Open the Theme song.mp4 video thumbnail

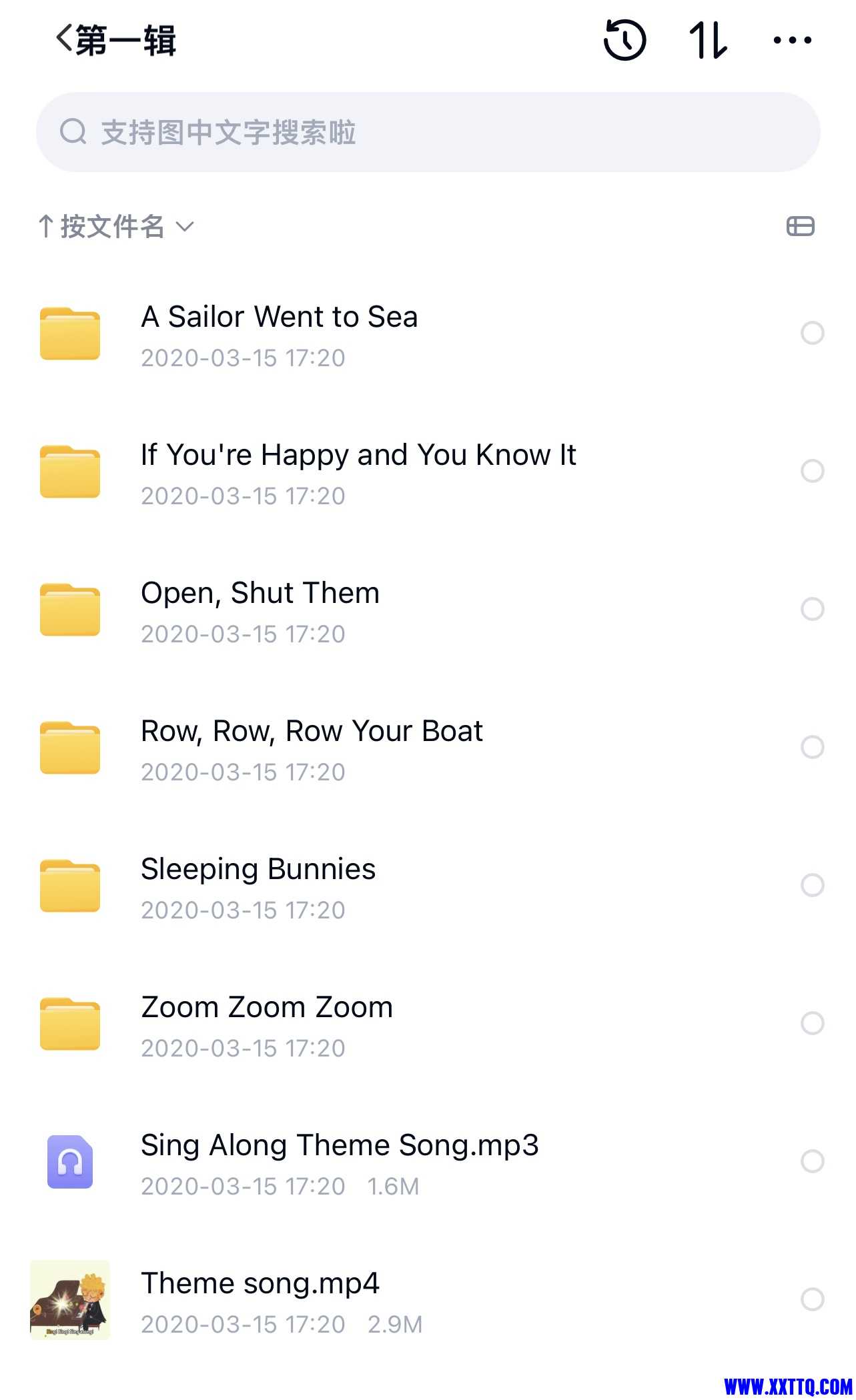(x=70, y=1299)
